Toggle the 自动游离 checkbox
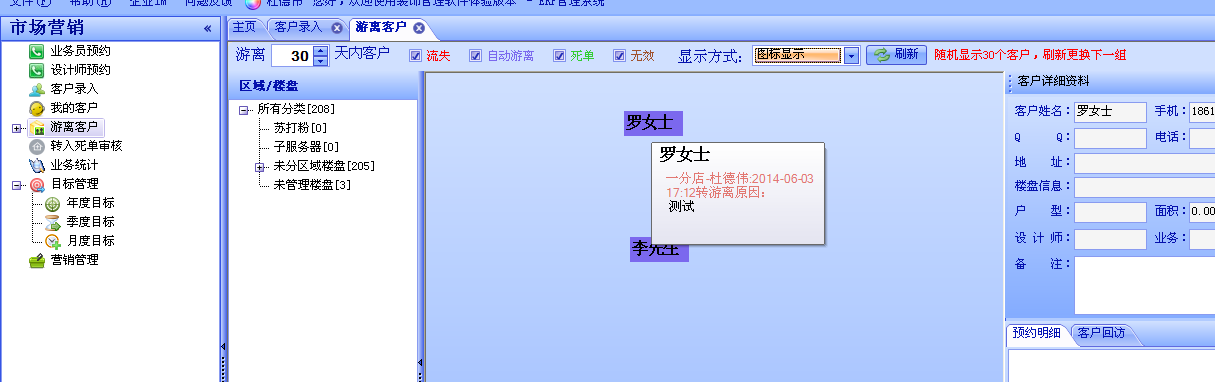1215x382 pixels. [x=476, y=56]
